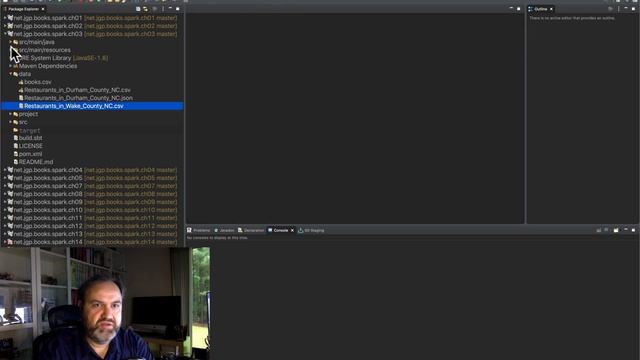The width and height of the screenshot is (640, 360).
Task: Click the Open Console icon in Console toolbar
Action: pos(616,230)
